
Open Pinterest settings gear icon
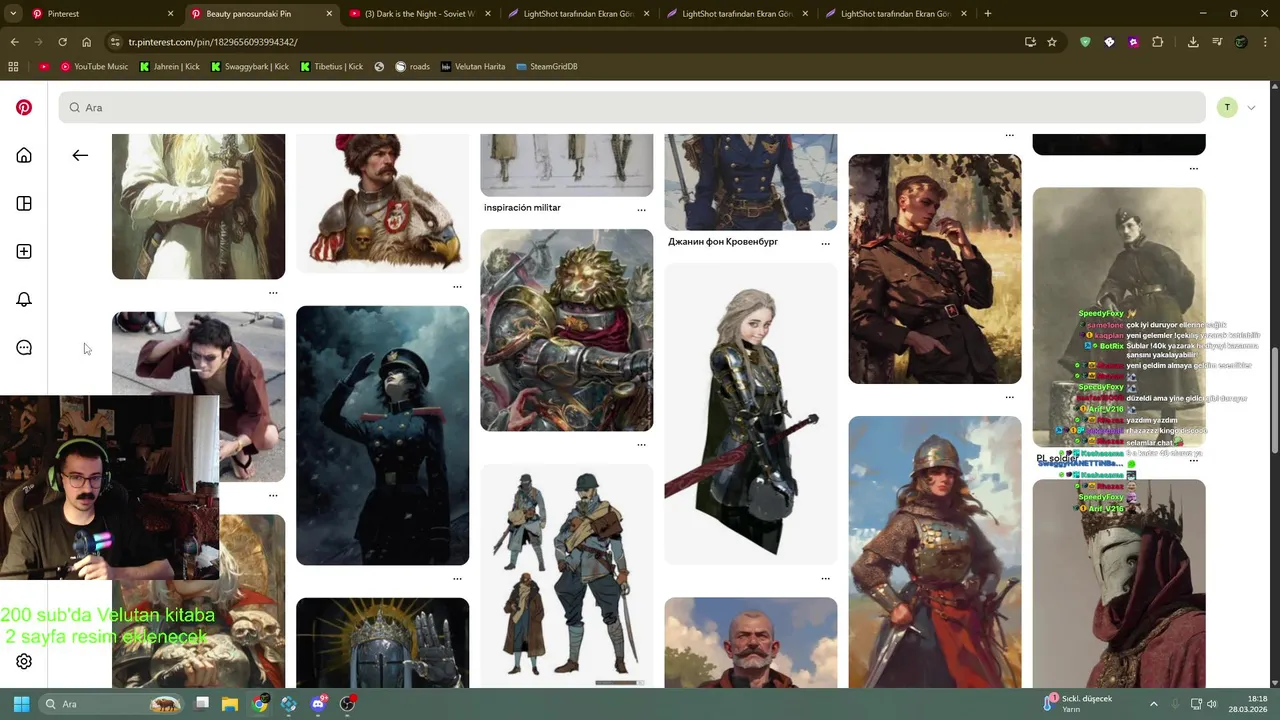[x=24, y=661]
